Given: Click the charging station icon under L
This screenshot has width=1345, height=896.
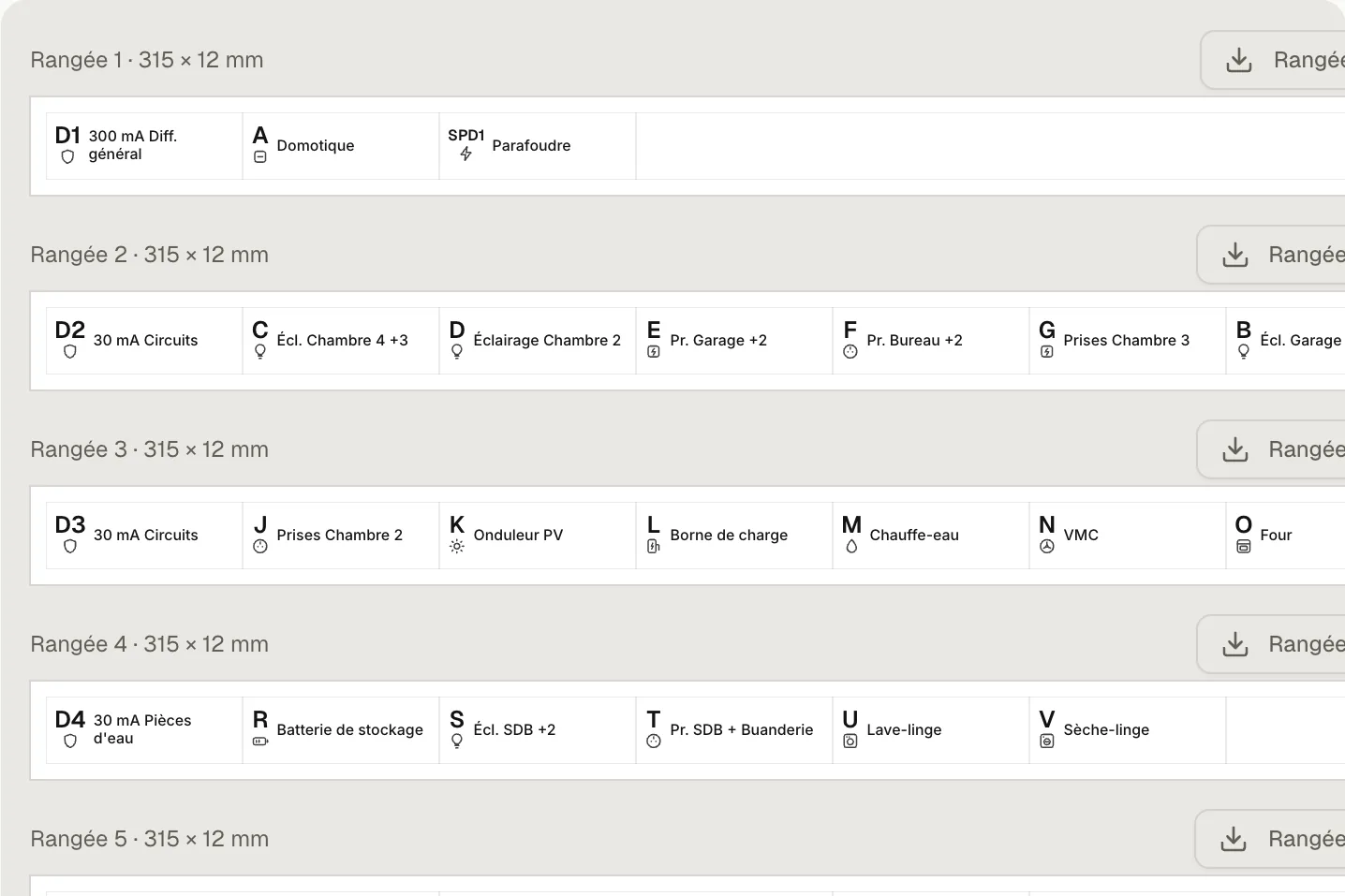Looking at the screenshot, I should 654,547.
